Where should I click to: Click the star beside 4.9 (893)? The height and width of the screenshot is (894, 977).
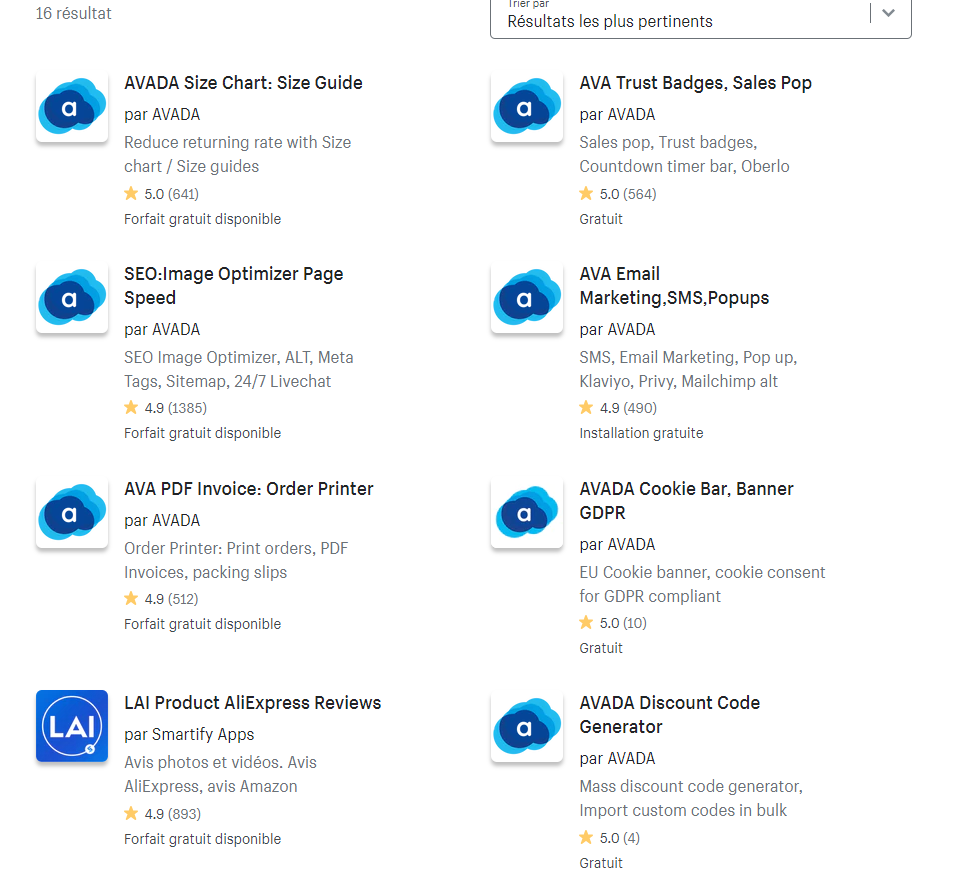[131, 813]
